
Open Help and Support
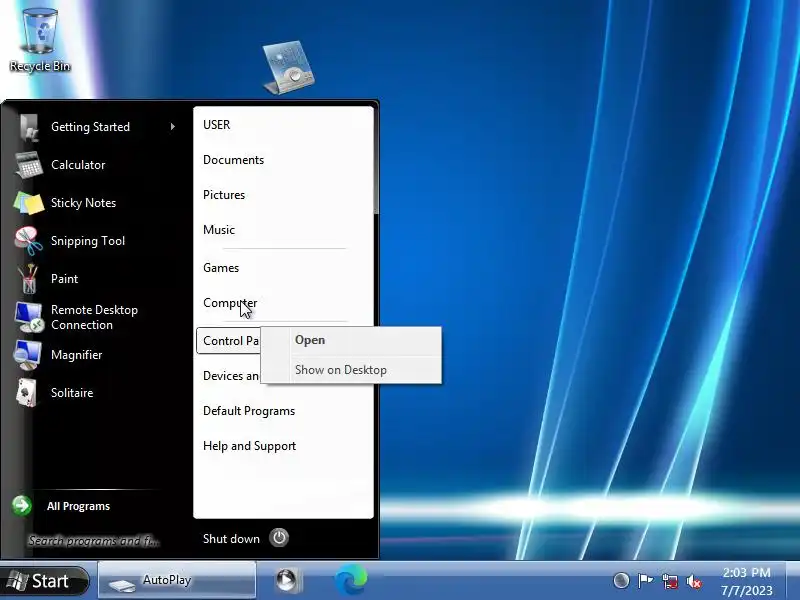(x=249, y=446)
